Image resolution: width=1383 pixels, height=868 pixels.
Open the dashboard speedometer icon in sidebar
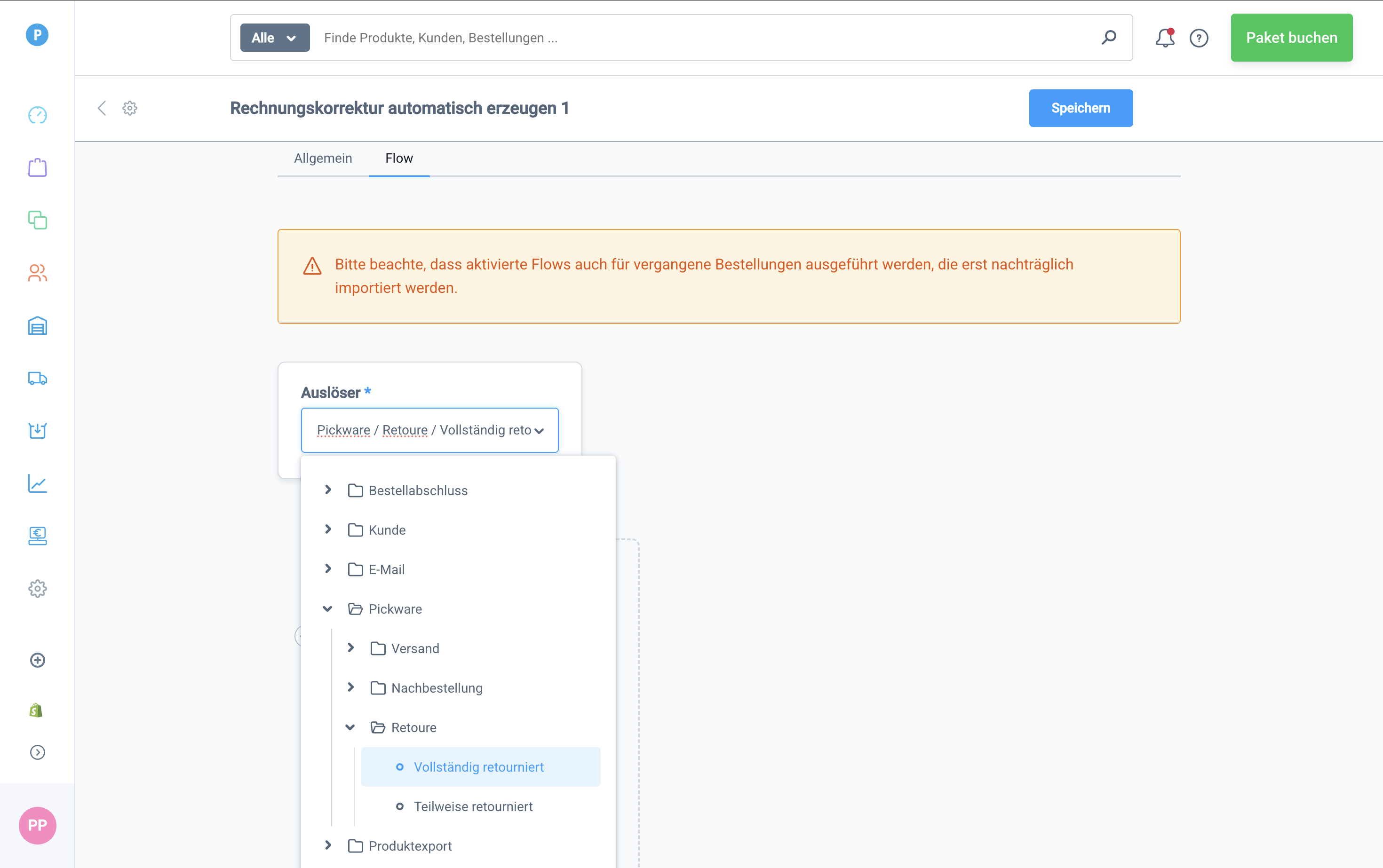(x=37, y=115)
